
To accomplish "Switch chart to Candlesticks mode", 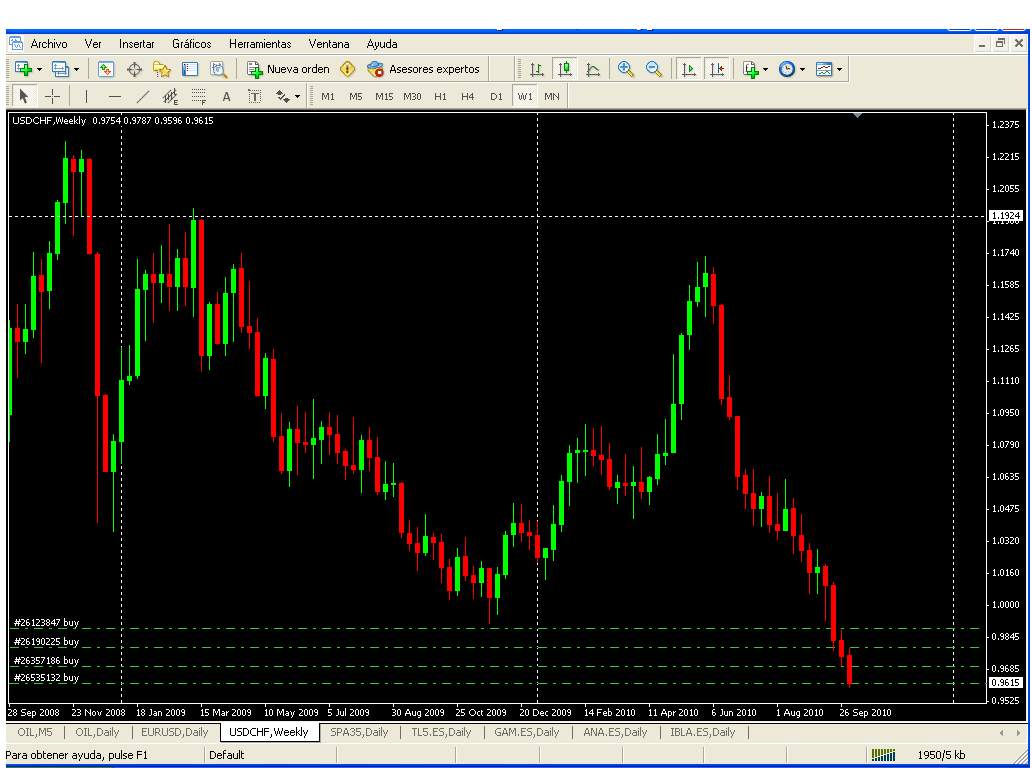I will 564,69.
